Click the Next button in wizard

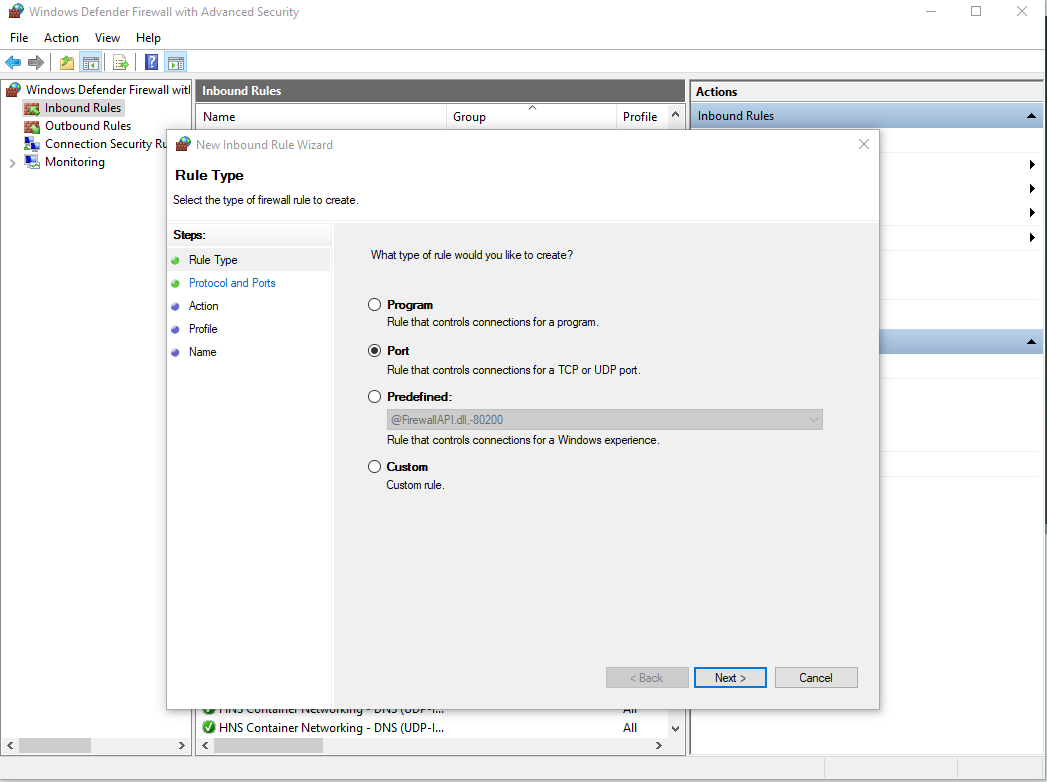click(730, 678)
